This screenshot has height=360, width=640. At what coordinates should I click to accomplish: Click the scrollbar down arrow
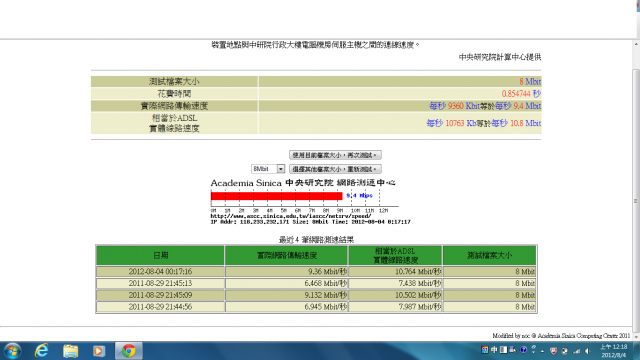(636, 337)
